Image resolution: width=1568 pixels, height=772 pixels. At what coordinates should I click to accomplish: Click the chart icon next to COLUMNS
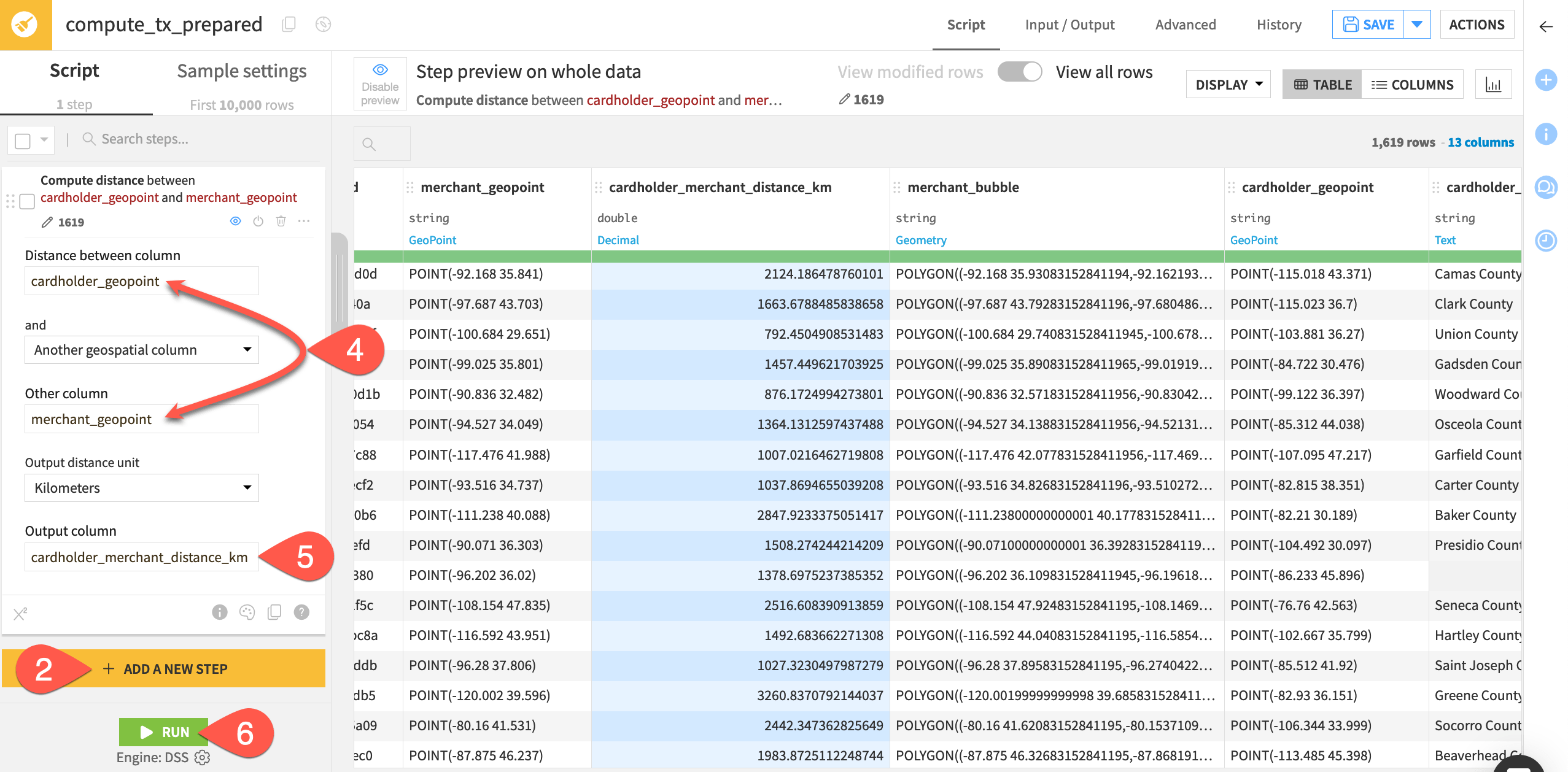1492,85
